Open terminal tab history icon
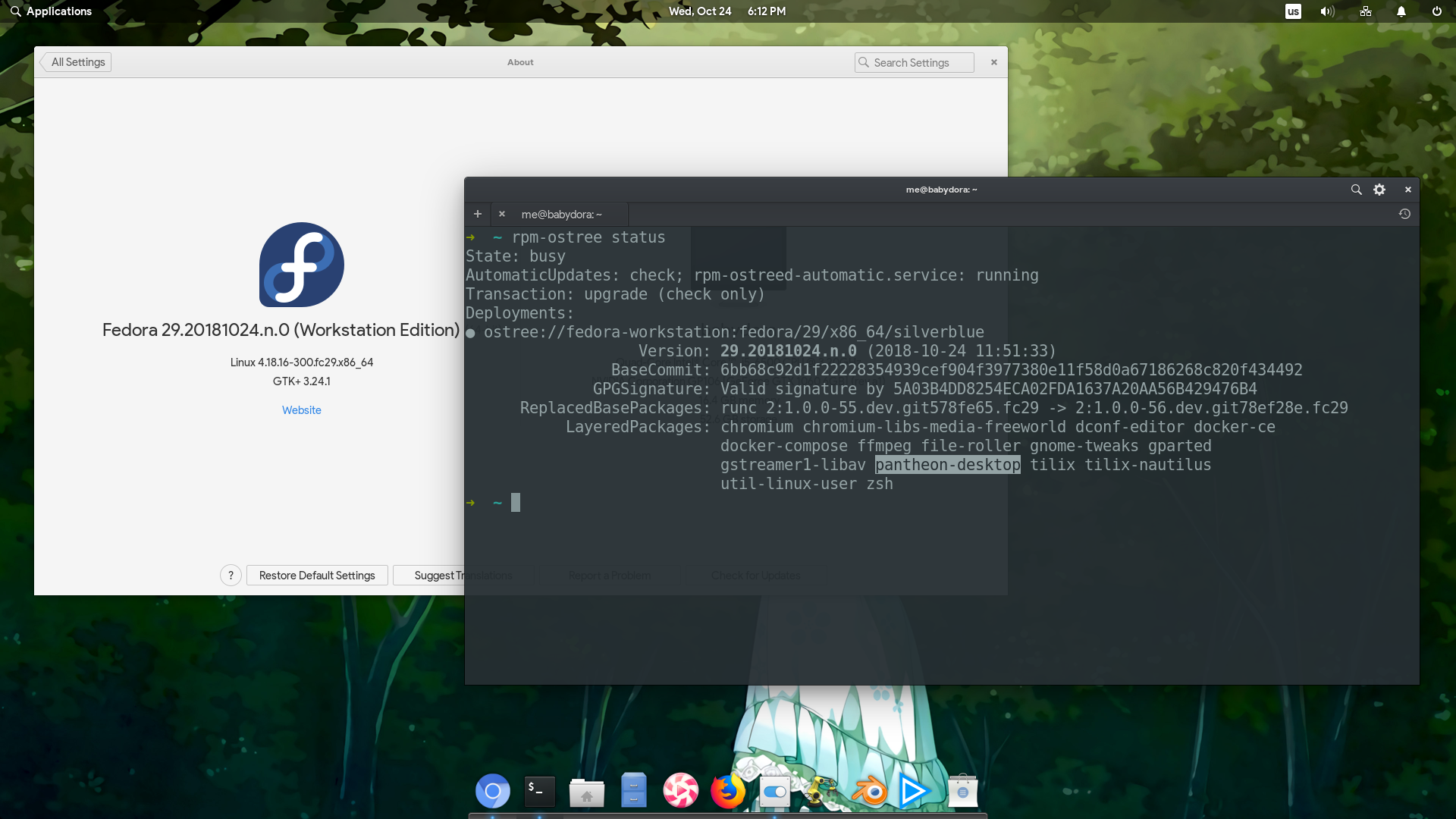 click(x=1404, y=214)
